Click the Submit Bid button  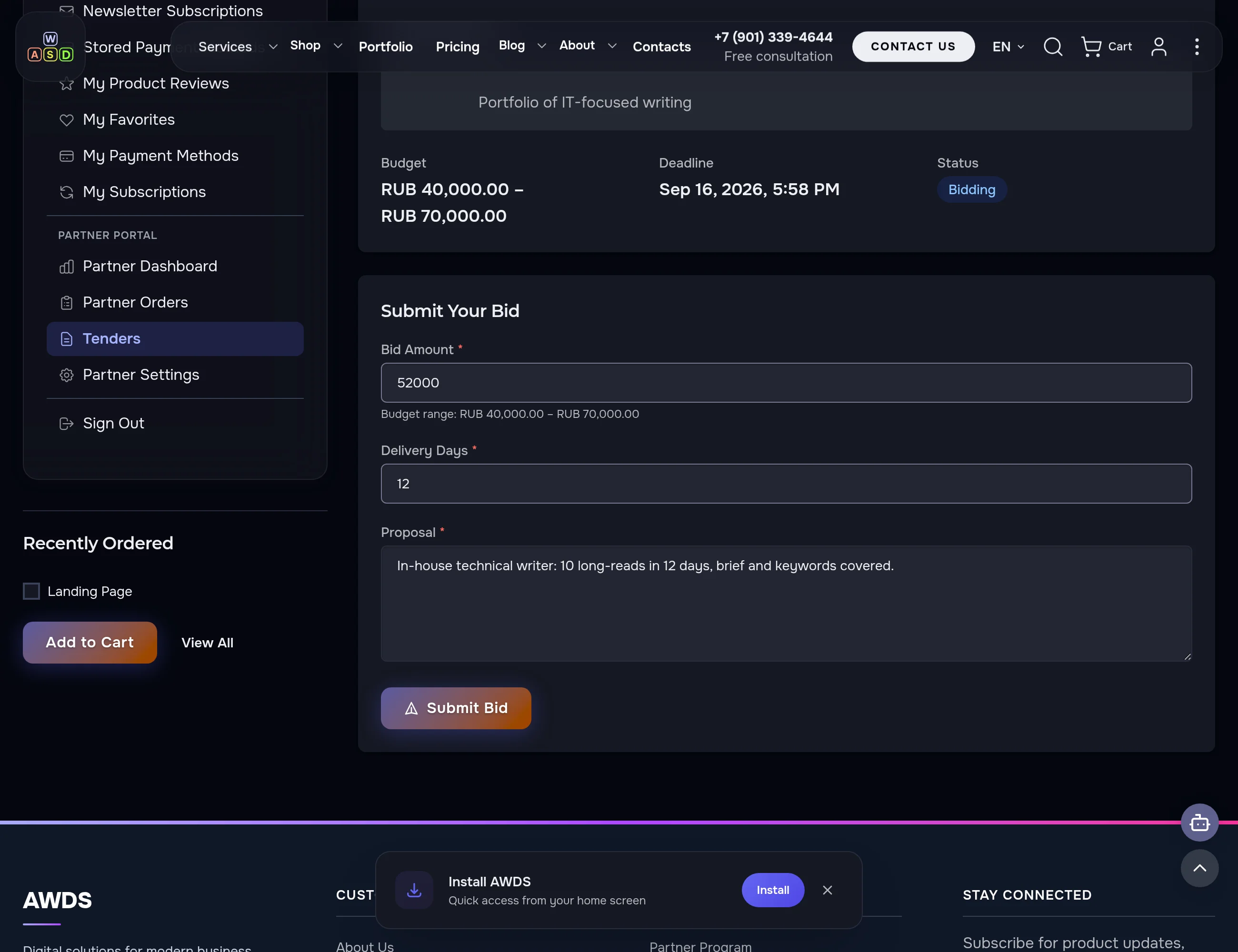coord(456,708)
